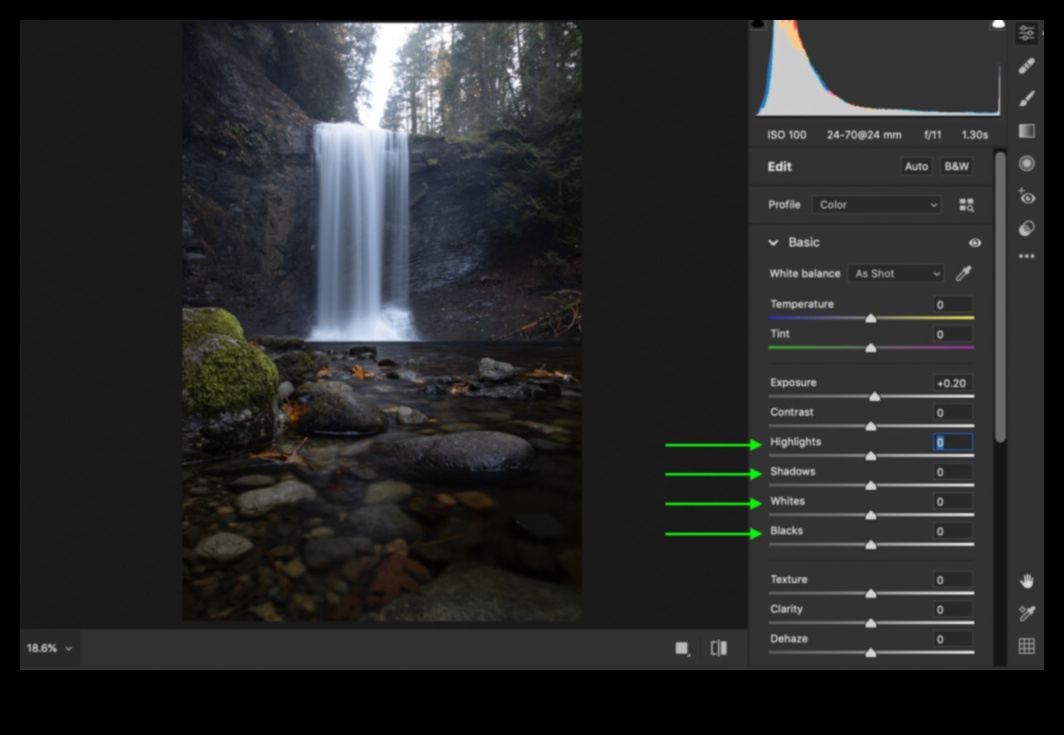The width and height of the screenshot is (1064, 735).
Task: Collapse the Basic section
Action: click(773, 242)
